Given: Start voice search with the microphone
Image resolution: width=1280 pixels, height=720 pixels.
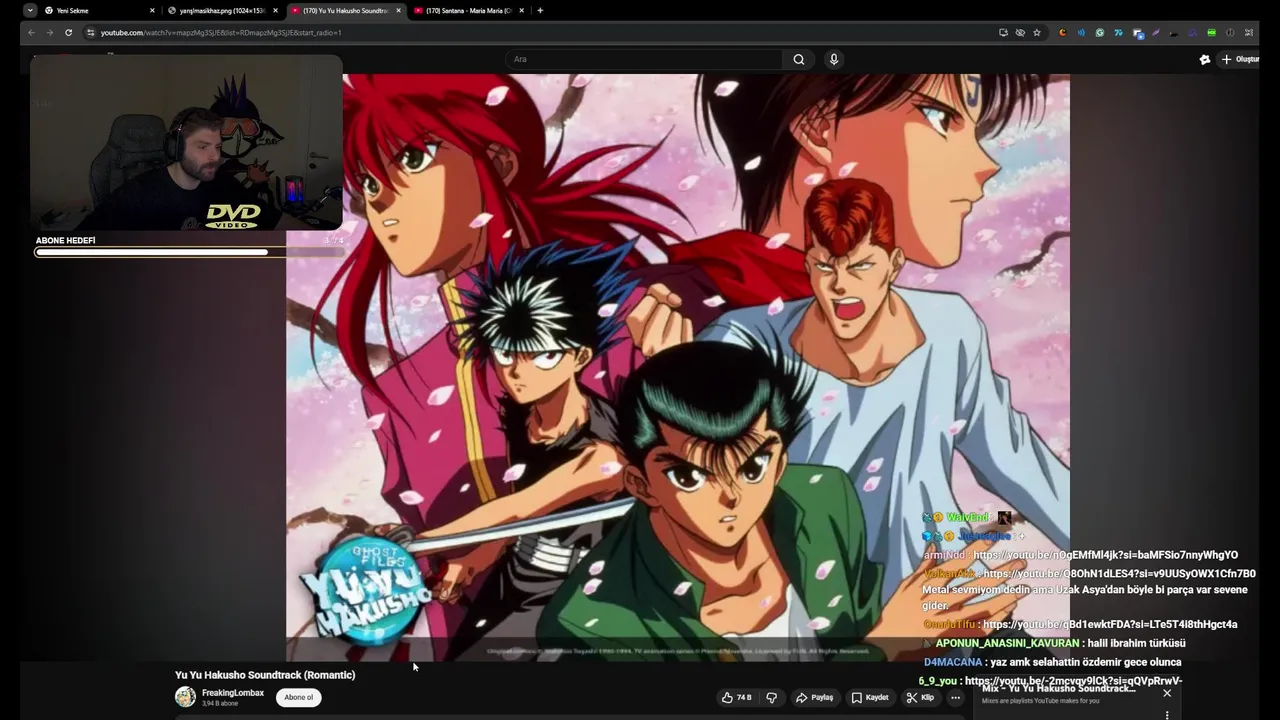Looking at the screenshot, I should click(x=833, y=59).
